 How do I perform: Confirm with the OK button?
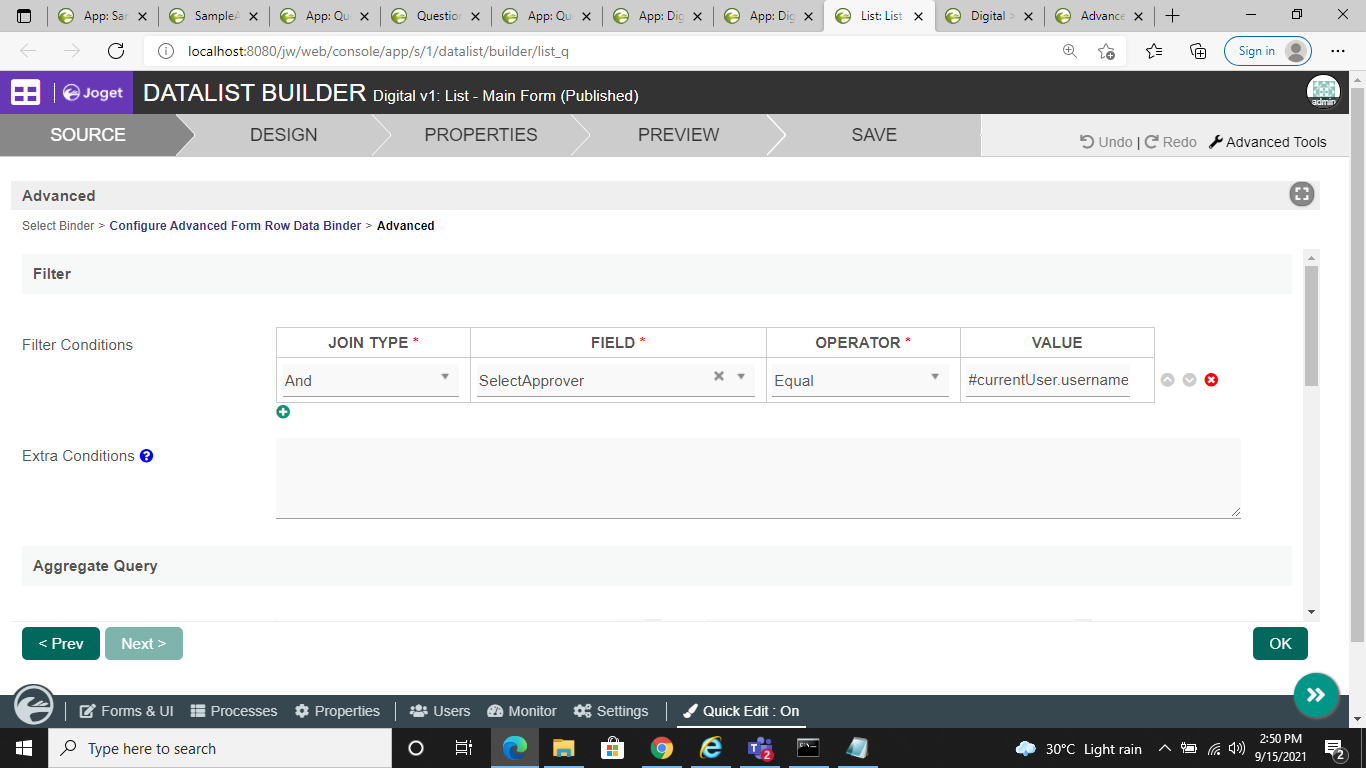1280,644
